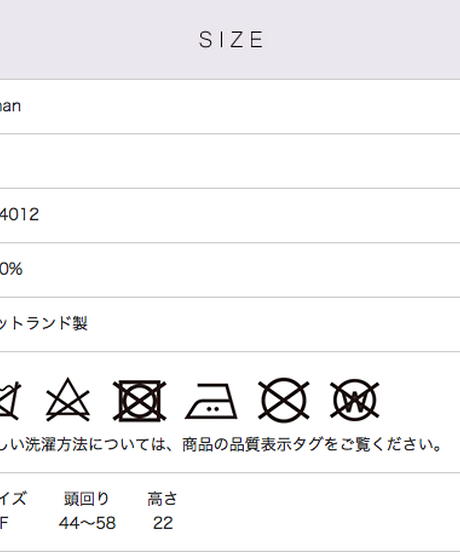Select the height value 22
Viewport: 460px width, 552px height.
pos(163,523)
